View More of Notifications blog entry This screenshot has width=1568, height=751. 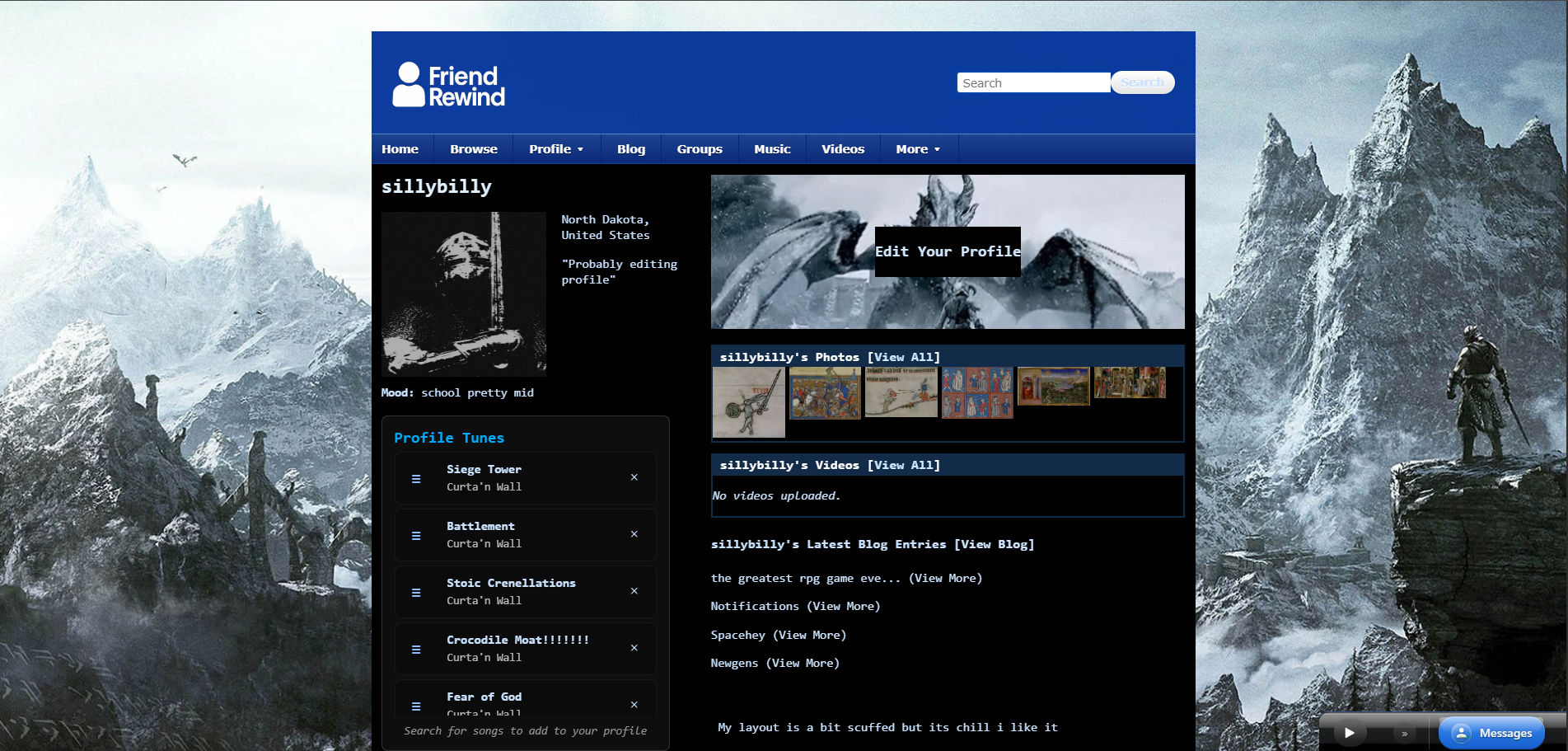843,606
